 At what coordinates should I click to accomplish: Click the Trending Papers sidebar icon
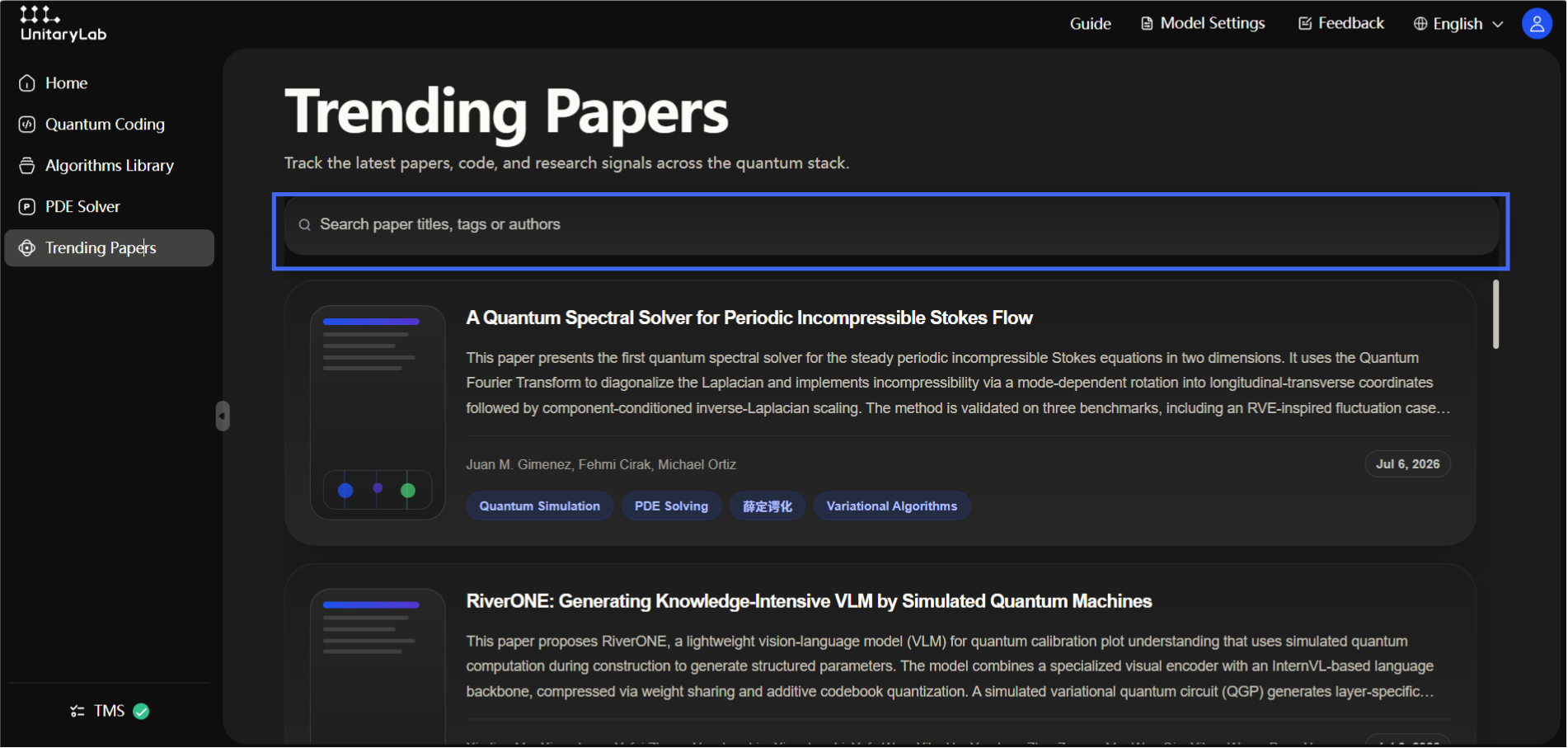pos(27,248)
